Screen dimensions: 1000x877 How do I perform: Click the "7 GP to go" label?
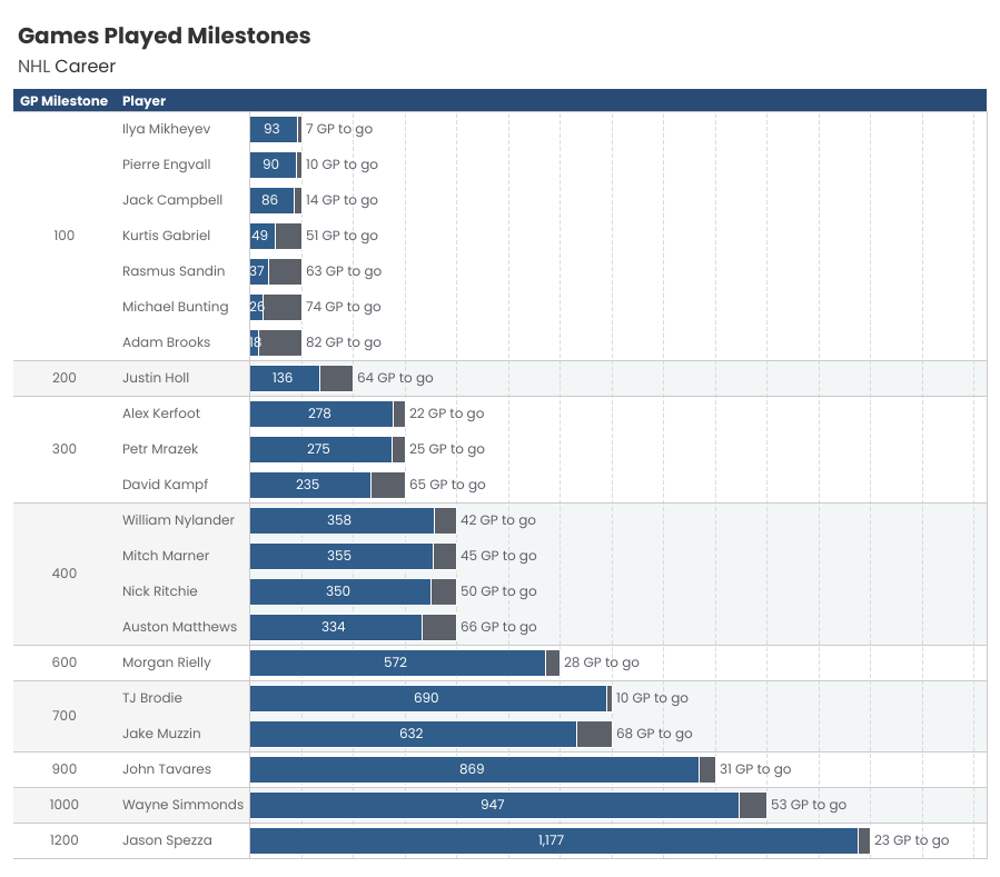click(339, 129)
